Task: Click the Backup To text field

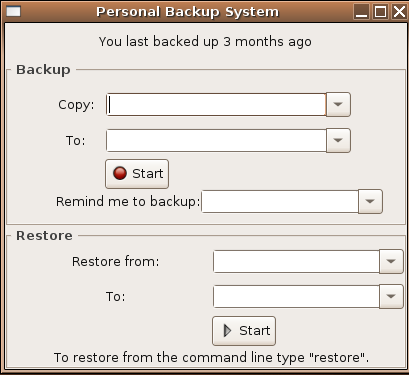Action: pyautogui.click(x=216, y=140)
